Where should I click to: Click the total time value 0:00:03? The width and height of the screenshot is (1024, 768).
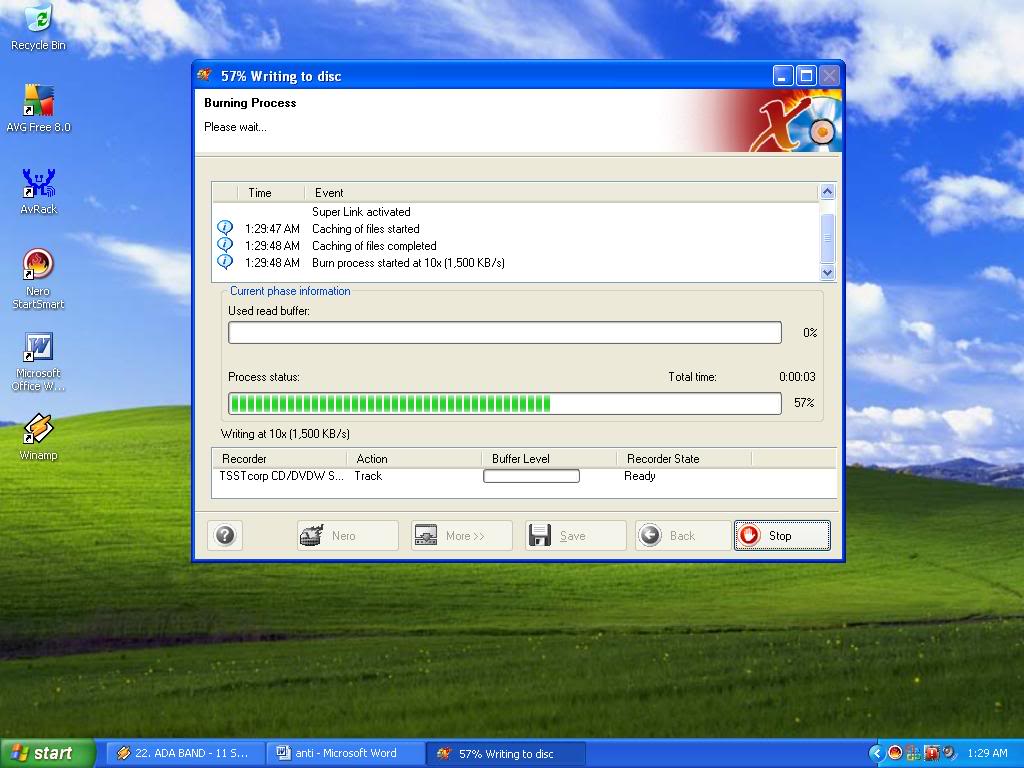pos(797,377)
